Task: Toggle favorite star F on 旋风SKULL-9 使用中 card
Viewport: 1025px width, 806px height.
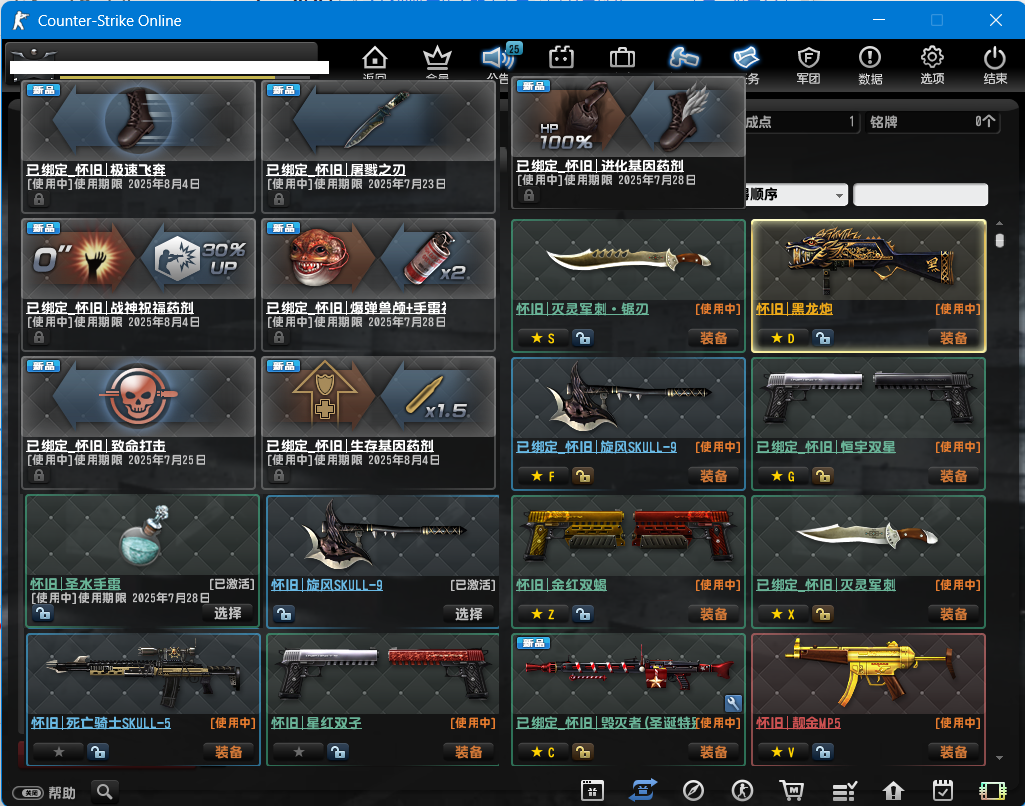Action: click(543, 476)
